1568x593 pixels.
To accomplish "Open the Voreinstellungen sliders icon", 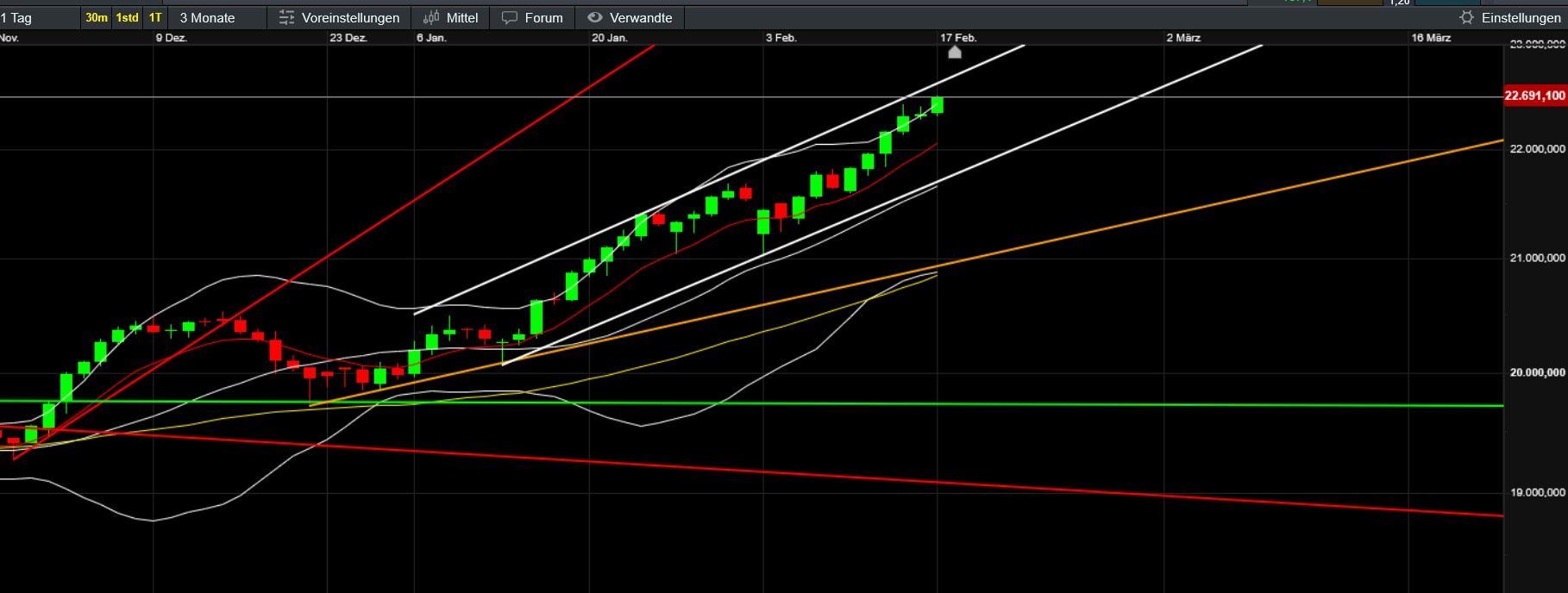I will (x=286, y=17).
